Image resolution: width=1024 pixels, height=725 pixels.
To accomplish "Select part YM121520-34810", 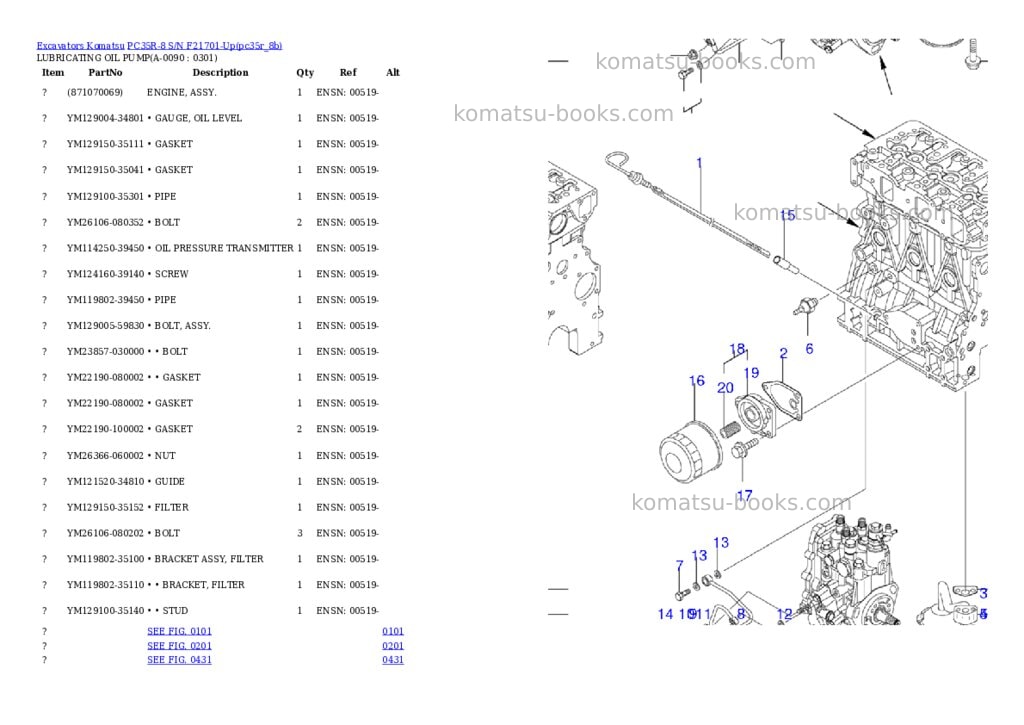I will coord(105,481).
